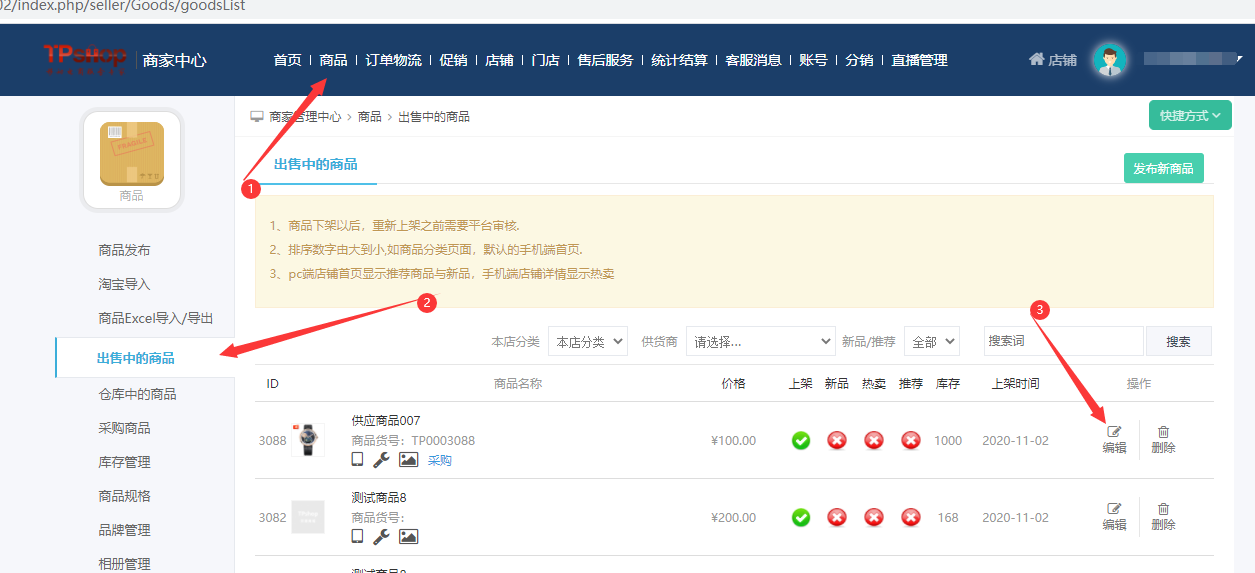This screenshot has height=573, width=1255.
Task: Click the 店铺 home icon in header
Action: click(x=1037, y=60)
